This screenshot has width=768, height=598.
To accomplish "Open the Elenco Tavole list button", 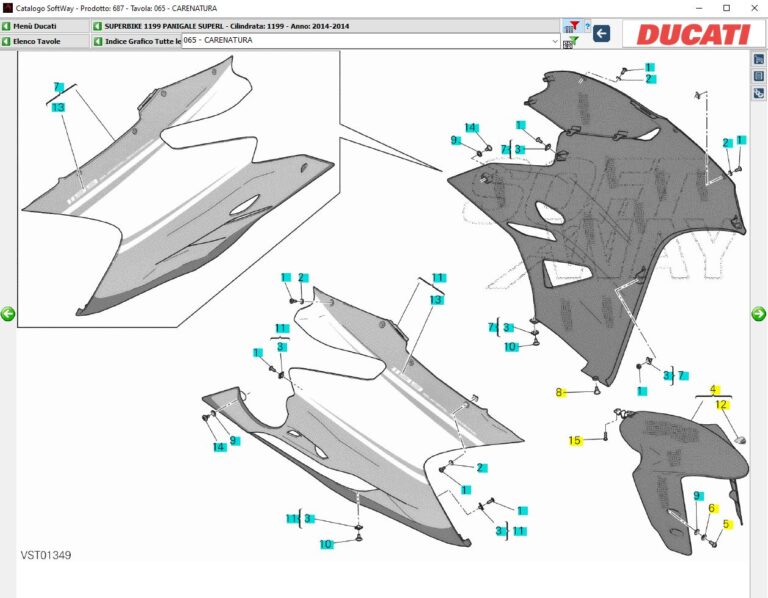I will pyautogui.click(x=45, y=41).
